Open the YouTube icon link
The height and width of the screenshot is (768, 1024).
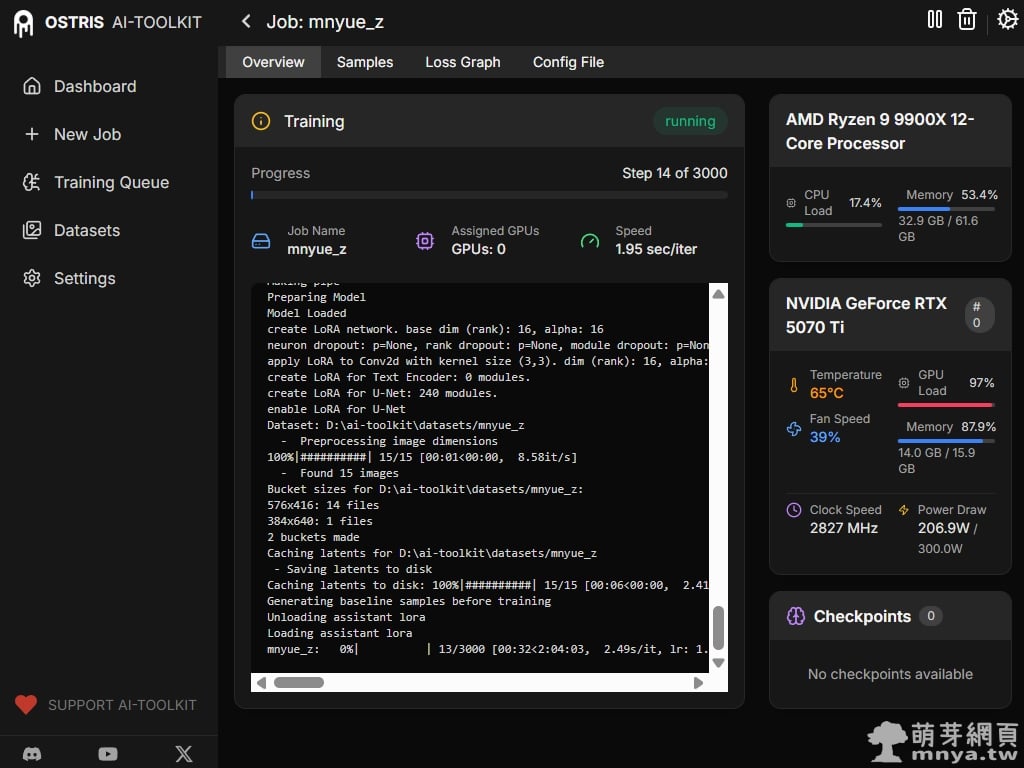108,754
